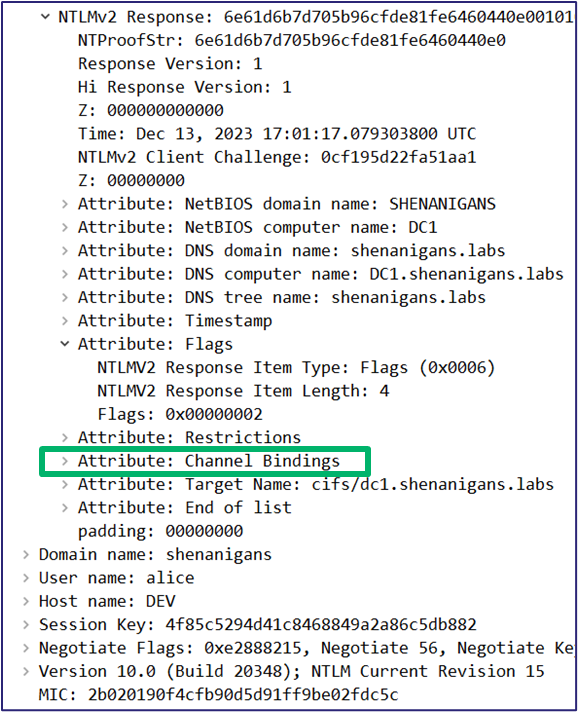This screenshot has width=578, height=712.
Task: Select the NTProofStr line
Action: coord(291,40)
